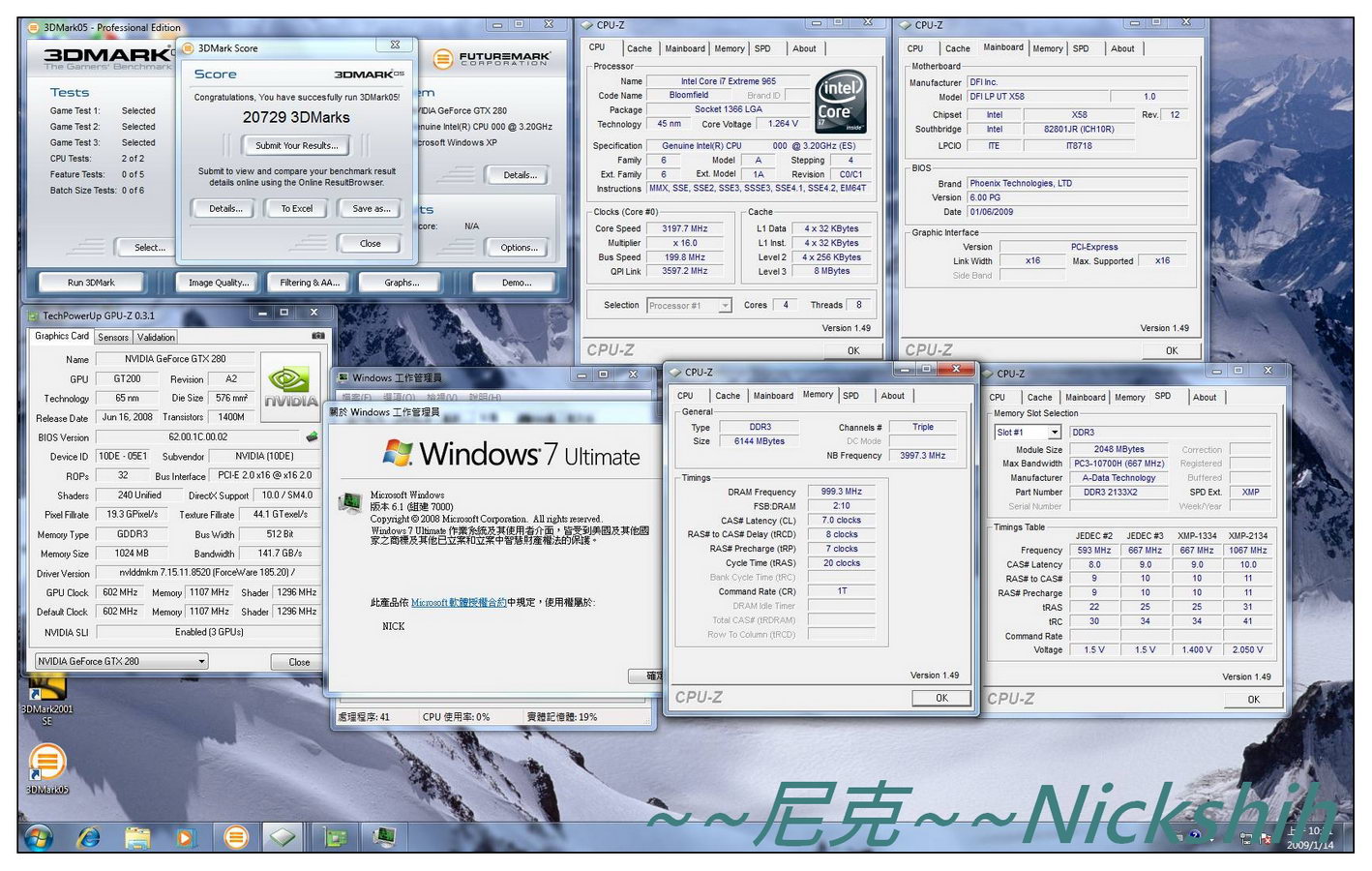The image size is (1372, 871).
Task: Click the Demo button in 3DMark05
Action: 516,283
